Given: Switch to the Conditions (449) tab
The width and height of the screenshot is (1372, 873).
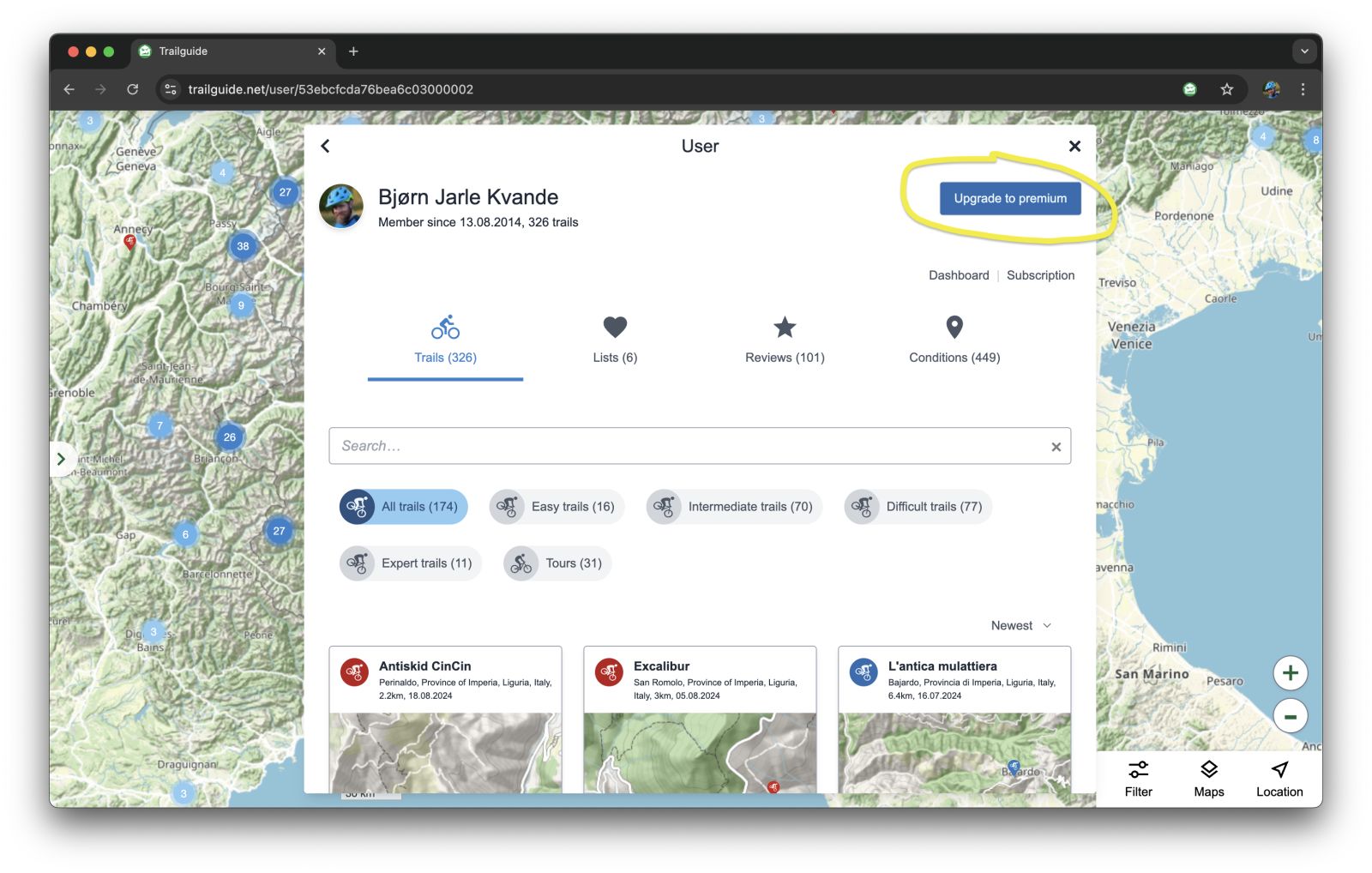Looking at the screenshot, I should pos(954,341).
